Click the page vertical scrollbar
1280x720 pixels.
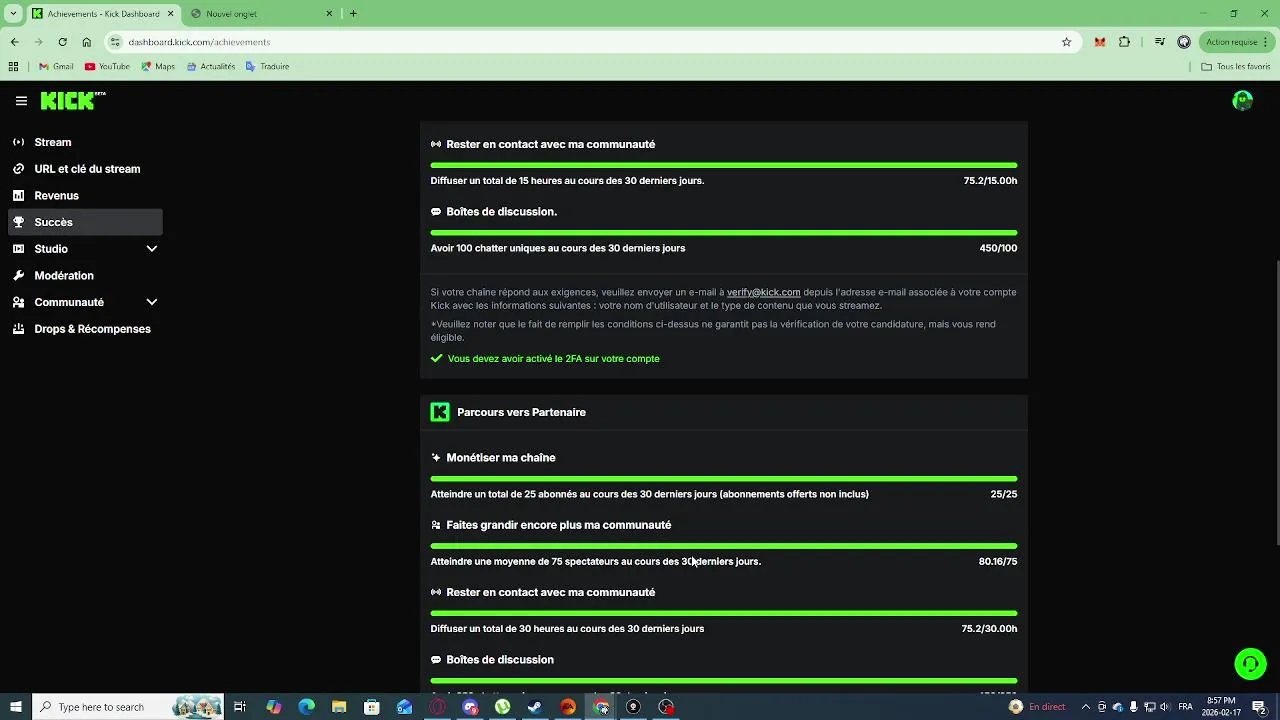(1276, 403)
